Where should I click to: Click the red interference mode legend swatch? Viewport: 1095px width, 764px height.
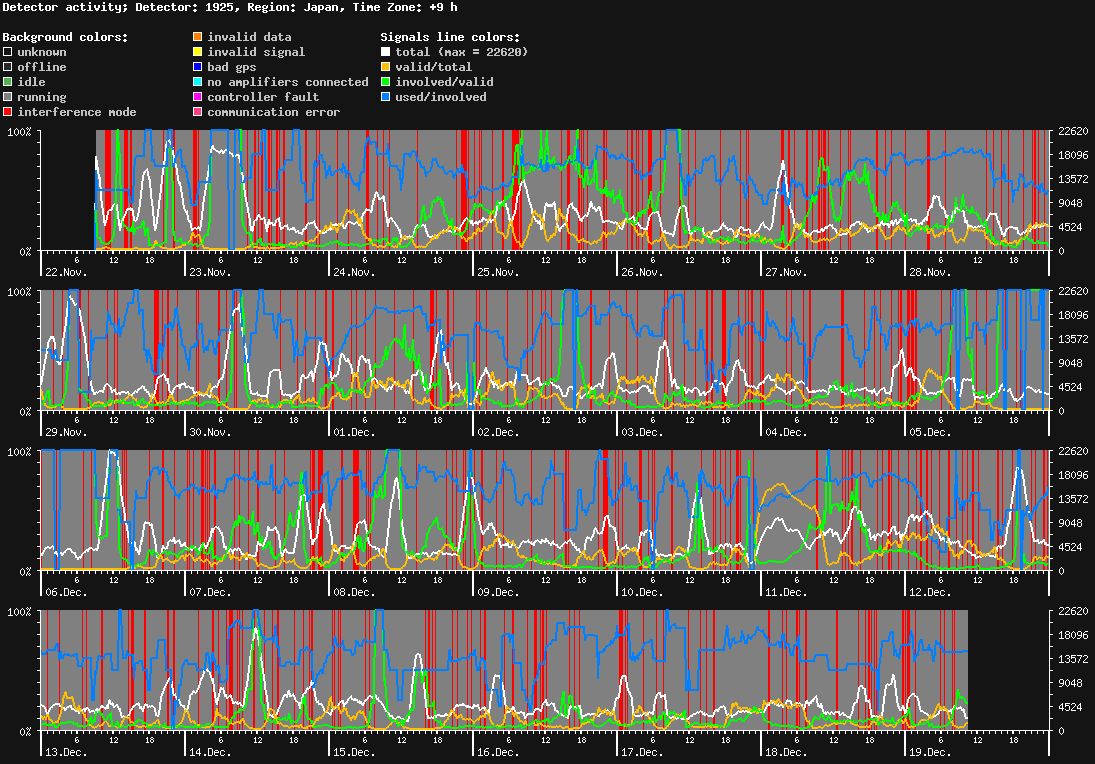8,112
